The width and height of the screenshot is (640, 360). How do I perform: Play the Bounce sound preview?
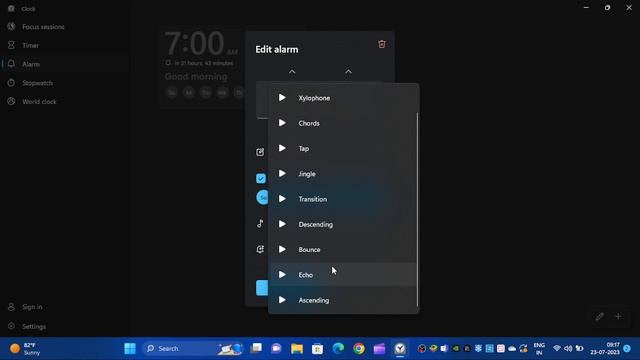(282, 249)
